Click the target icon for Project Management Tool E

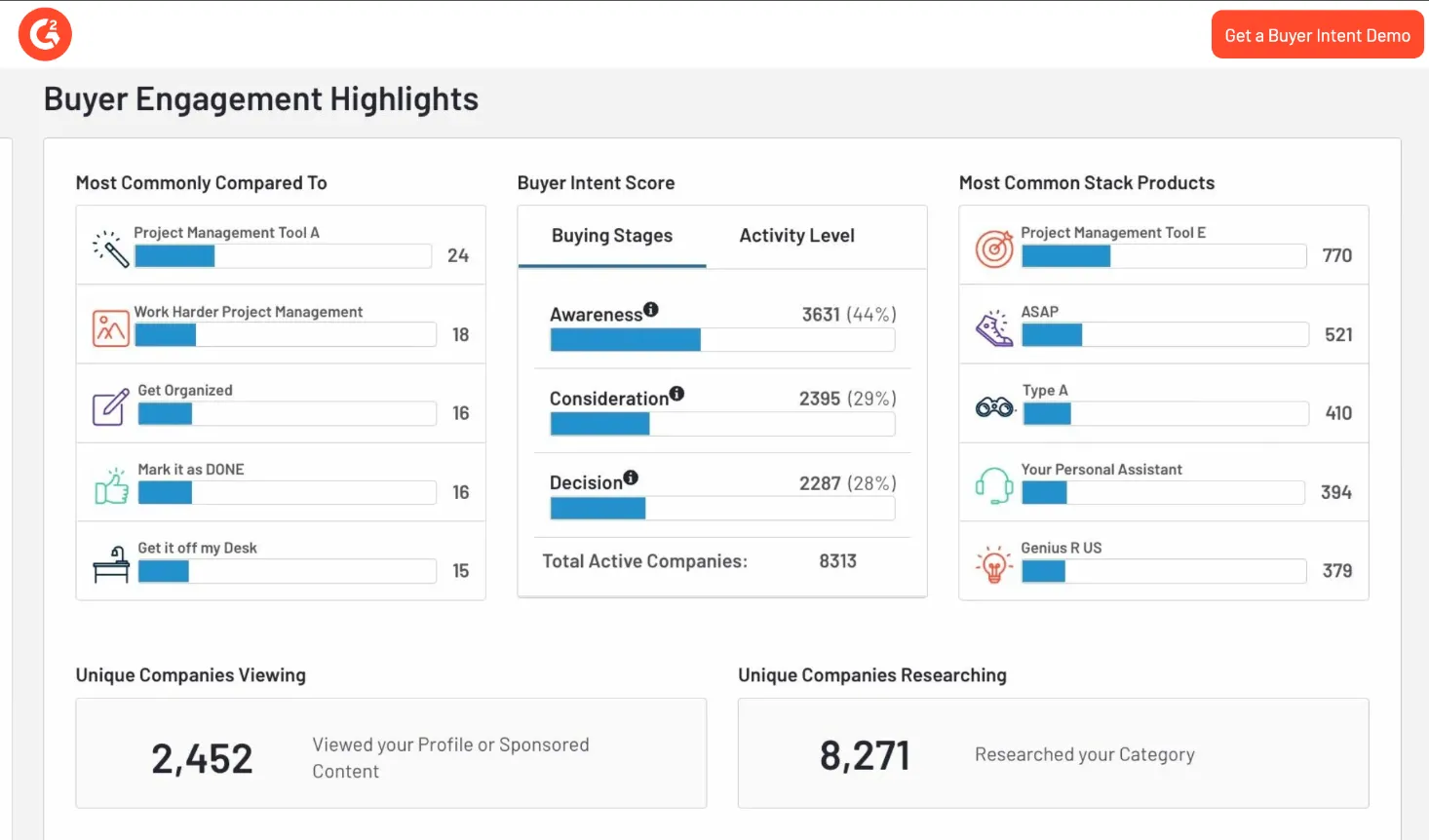[994, 248]
